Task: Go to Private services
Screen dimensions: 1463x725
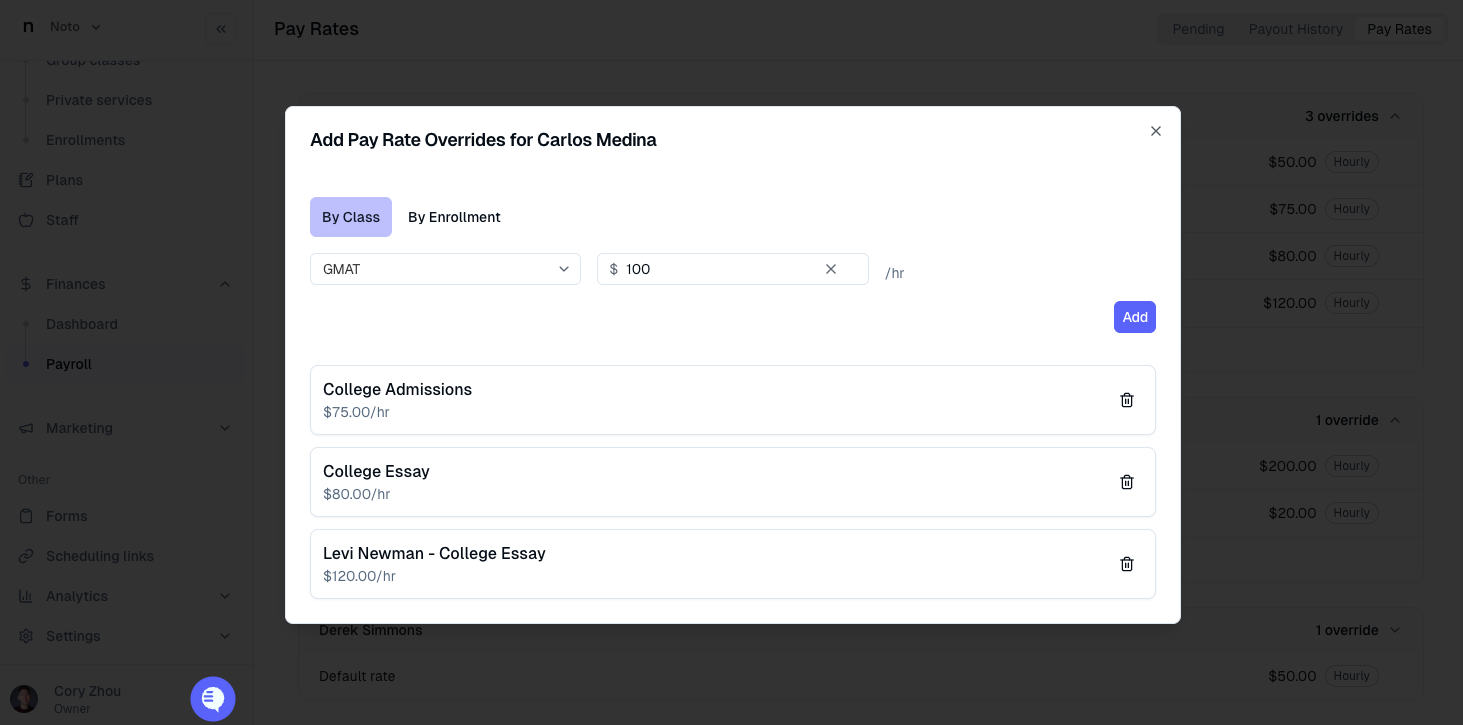Action: (99, 100)
